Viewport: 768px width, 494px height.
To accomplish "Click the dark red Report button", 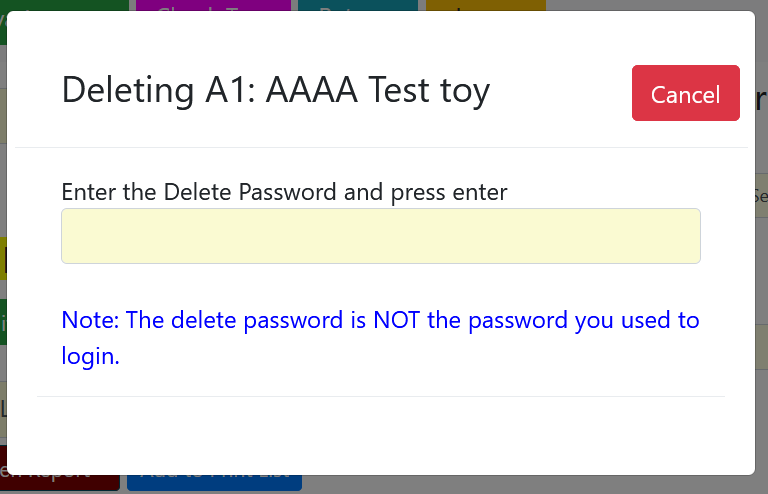I will [58, 483].
